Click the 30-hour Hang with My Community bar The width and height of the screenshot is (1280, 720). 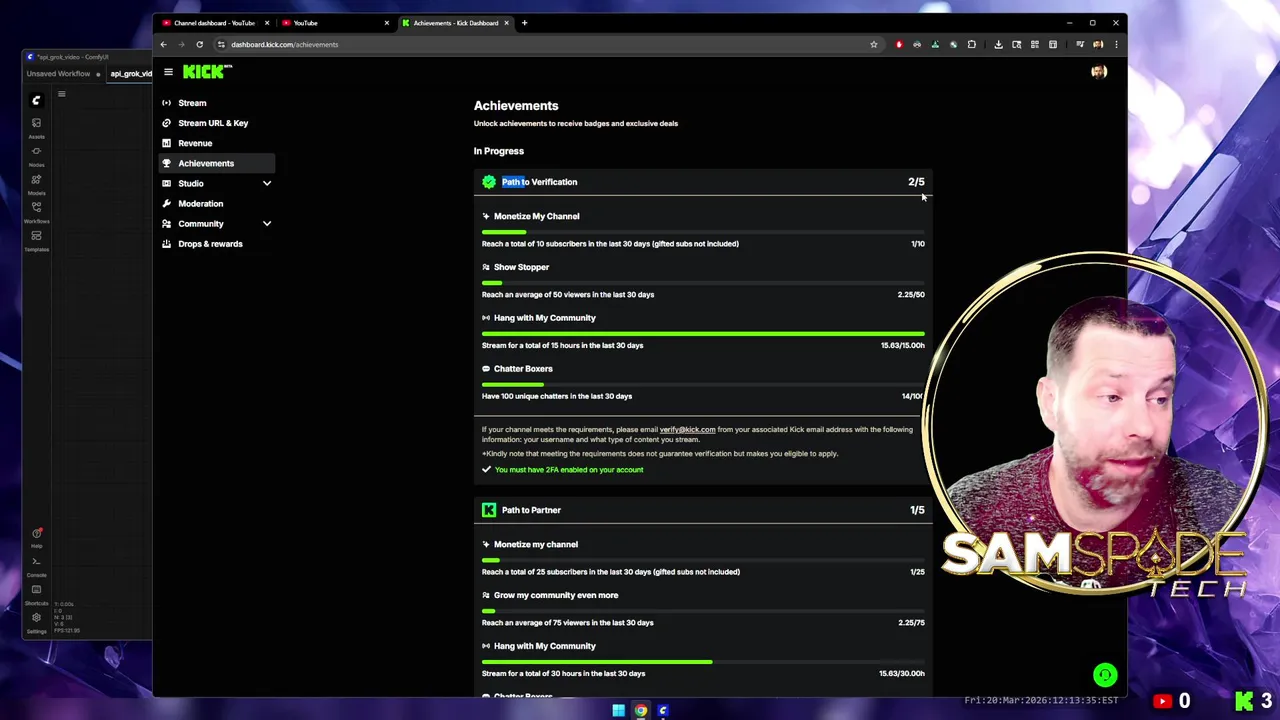pos(703,662)
